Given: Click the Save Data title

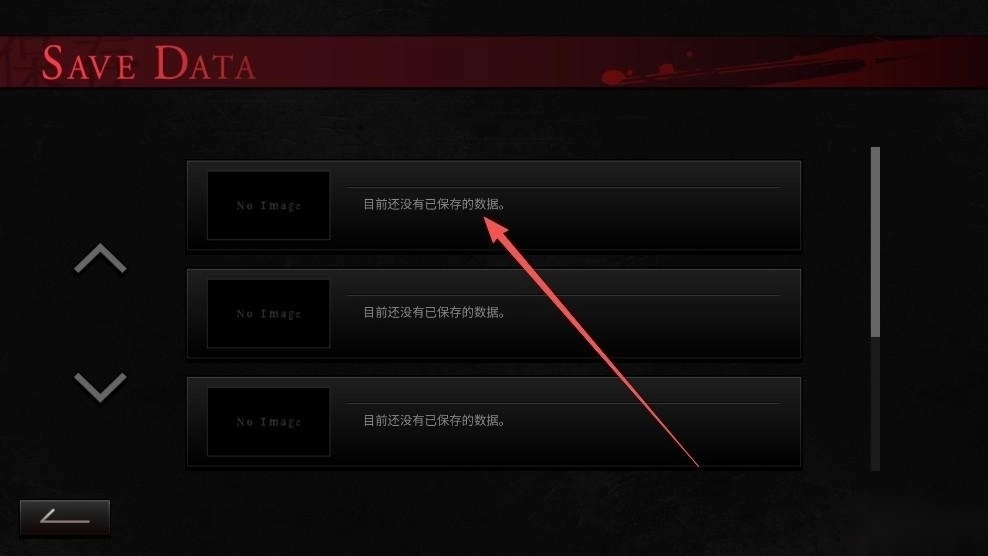Looking at the screenshot, I should point(149,62).
